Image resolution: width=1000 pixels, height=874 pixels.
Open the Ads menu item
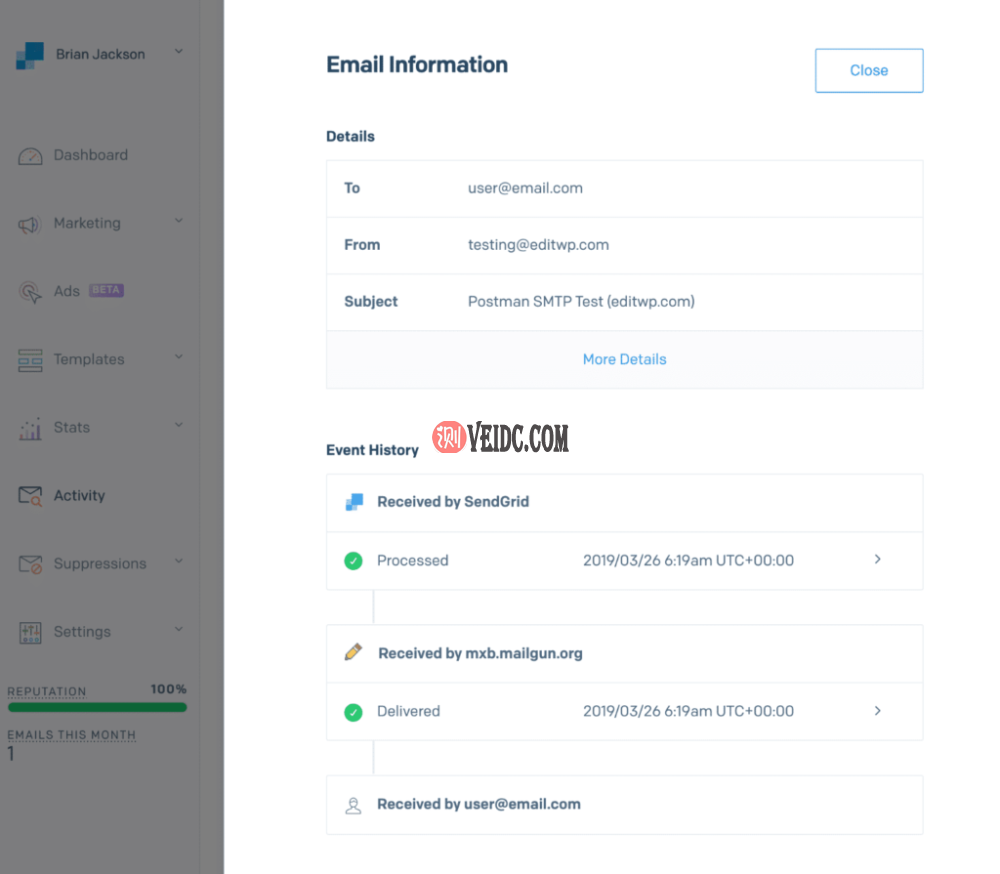67,292
